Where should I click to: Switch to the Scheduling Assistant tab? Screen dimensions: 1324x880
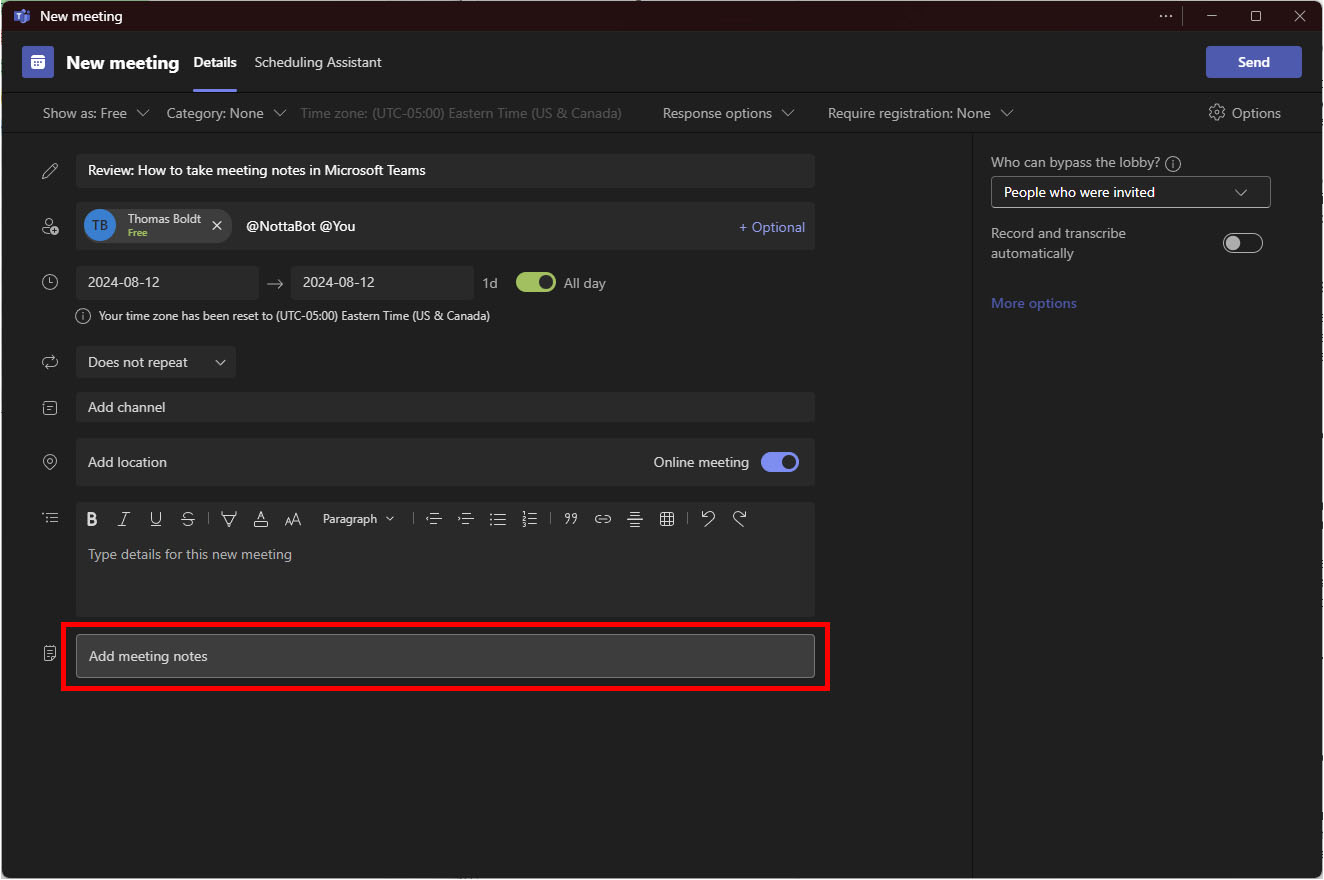[318, 62]
